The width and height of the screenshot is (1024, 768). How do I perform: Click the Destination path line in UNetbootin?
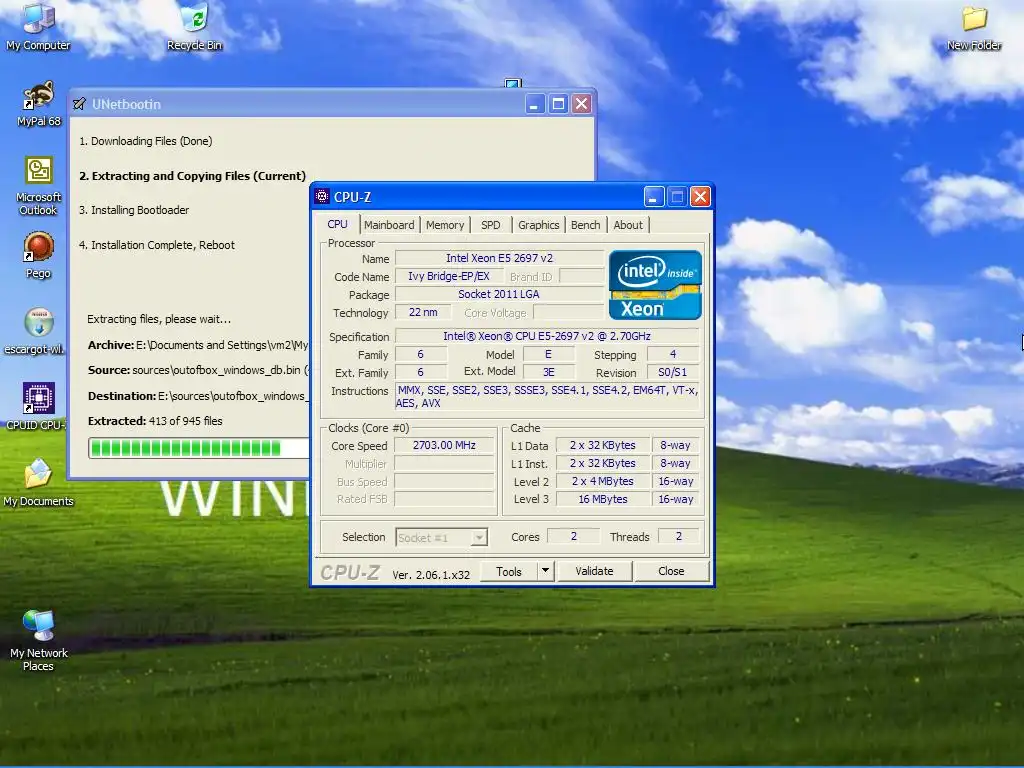[198, 396]
